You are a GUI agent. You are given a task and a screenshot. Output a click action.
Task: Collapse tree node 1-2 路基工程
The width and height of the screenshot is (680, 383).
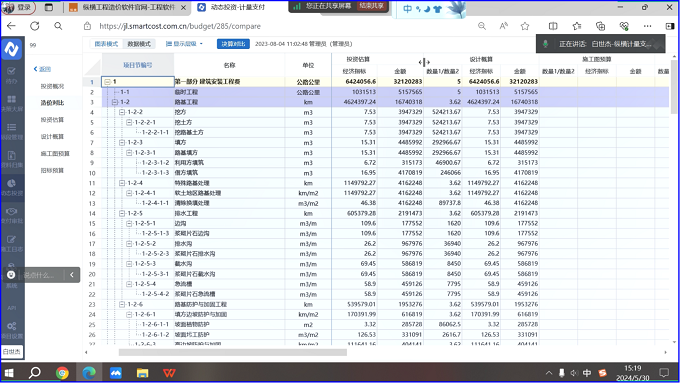tap(114, 102)
